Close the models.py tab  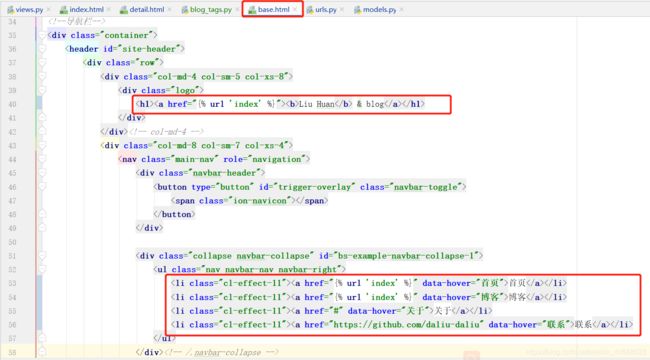pos(402,10)
